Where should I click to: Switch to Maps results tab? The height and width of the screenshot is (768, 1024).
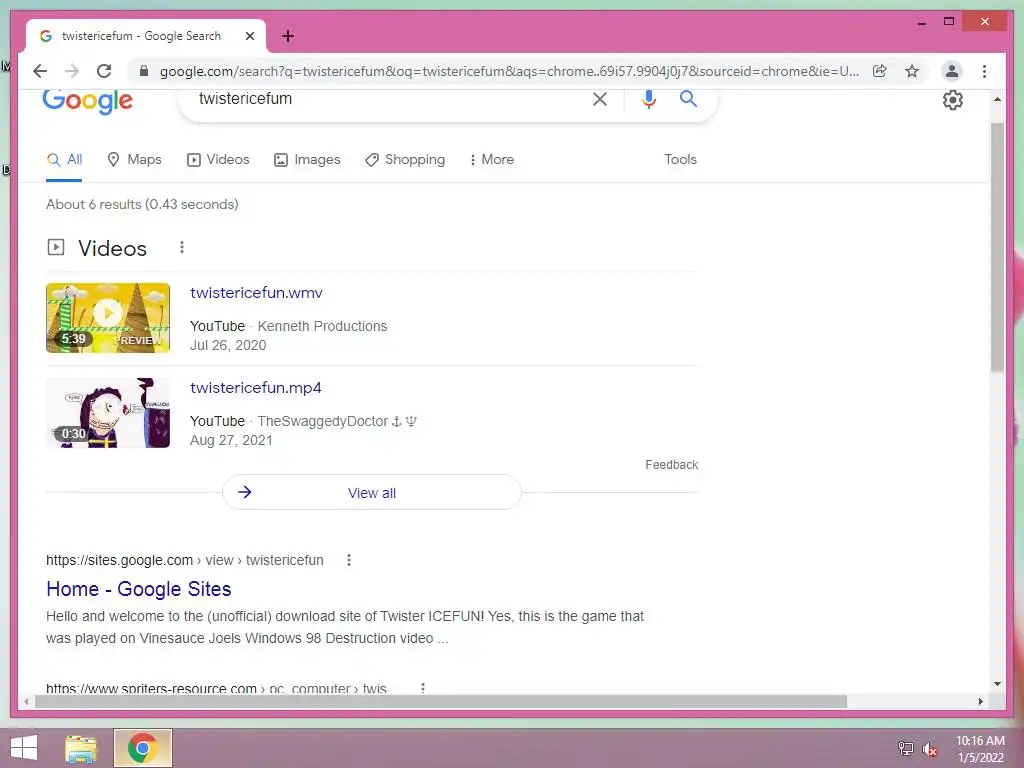[134, 159]
